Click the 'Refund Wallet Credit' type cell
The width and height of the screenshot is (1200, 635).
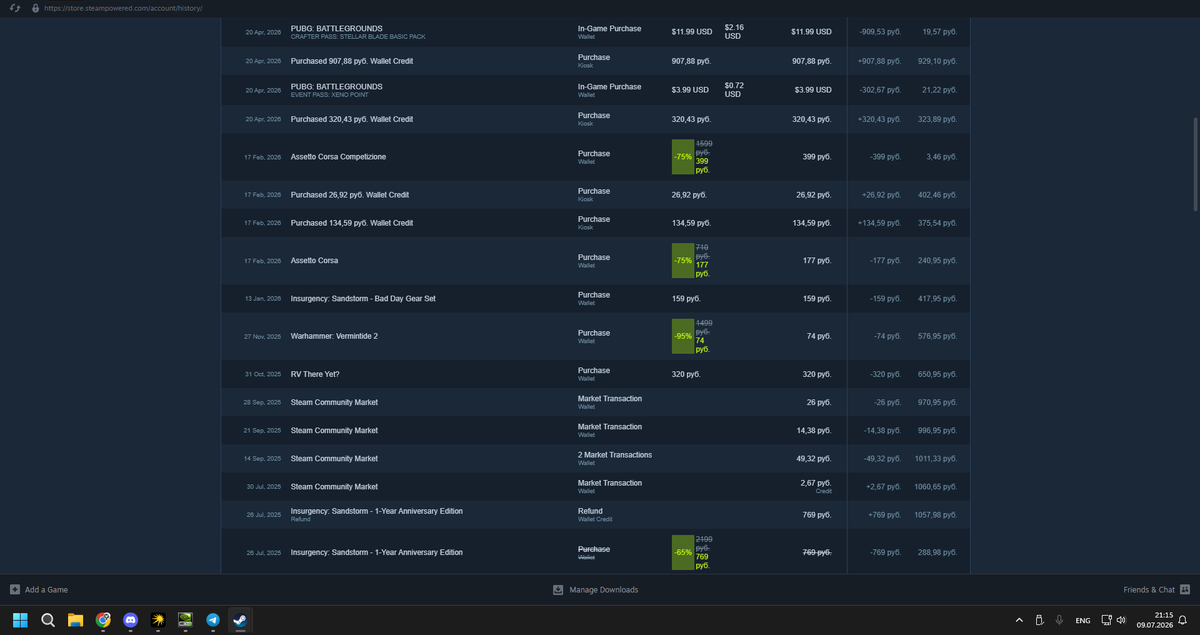point(597,515)
